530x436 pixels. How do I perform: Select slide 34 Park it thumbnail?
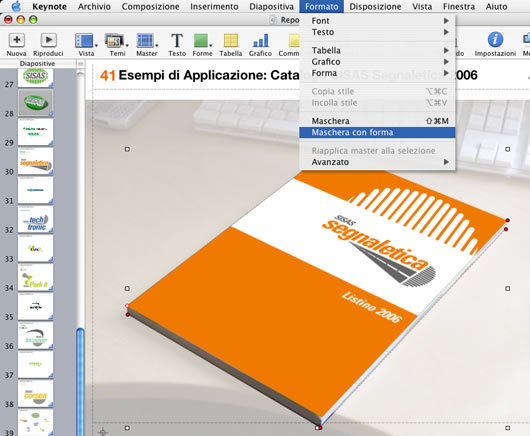pos(35,277)
